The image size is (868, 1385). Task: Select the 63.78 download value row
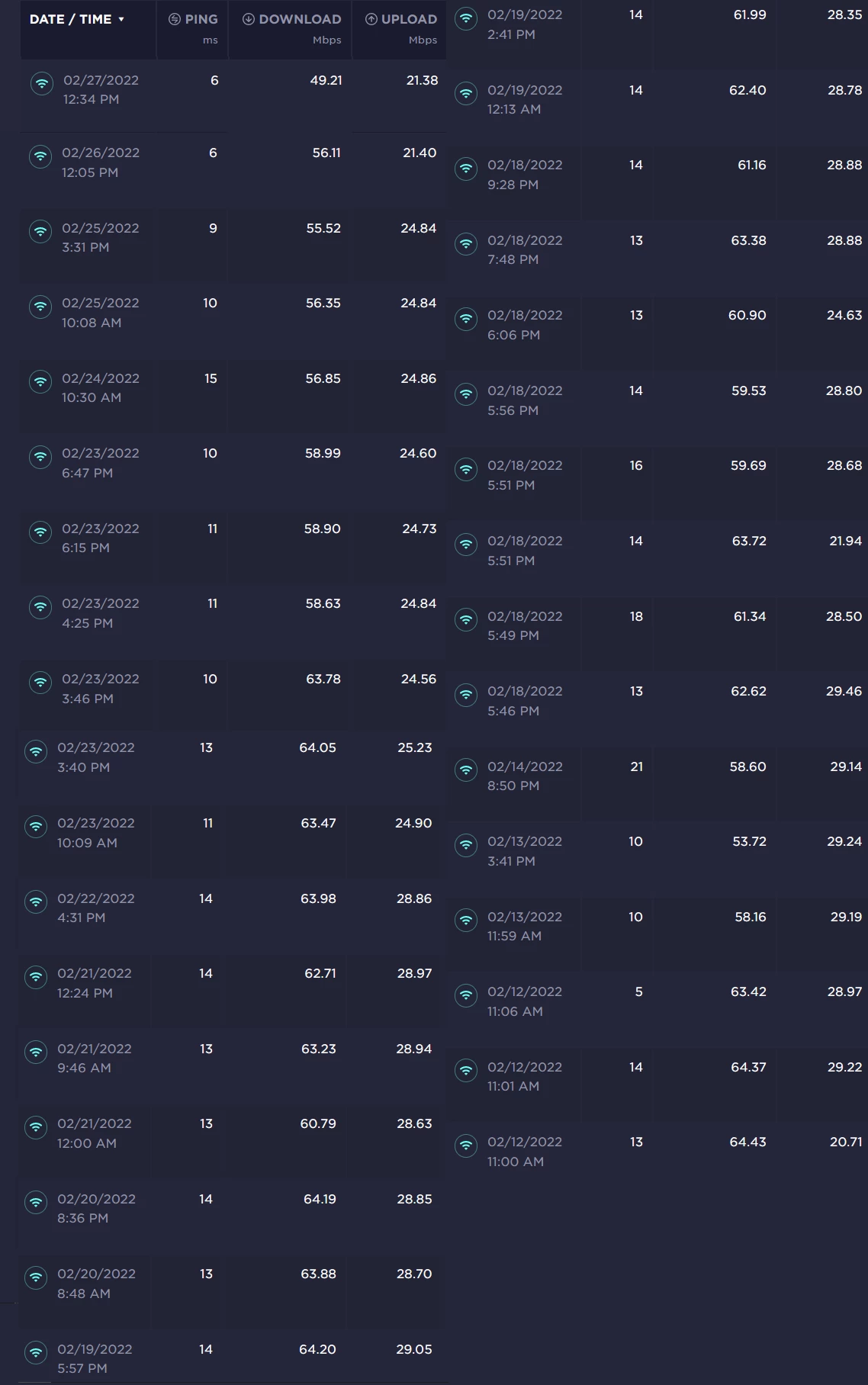coord(323,679)
